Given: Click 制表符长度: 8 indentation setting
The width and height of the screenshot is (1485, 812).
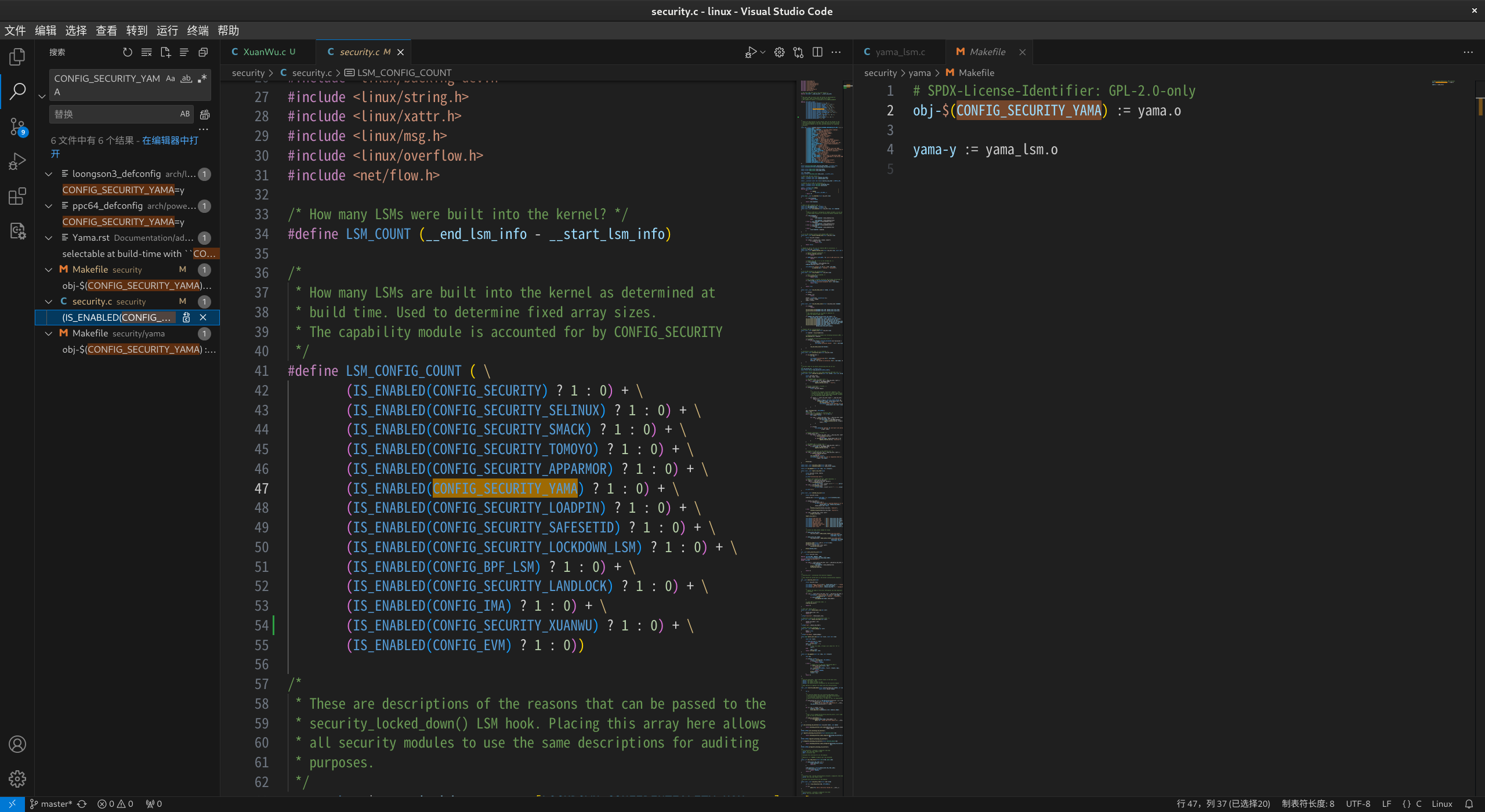Looking at the screenshot, I should coord(1307,804).
